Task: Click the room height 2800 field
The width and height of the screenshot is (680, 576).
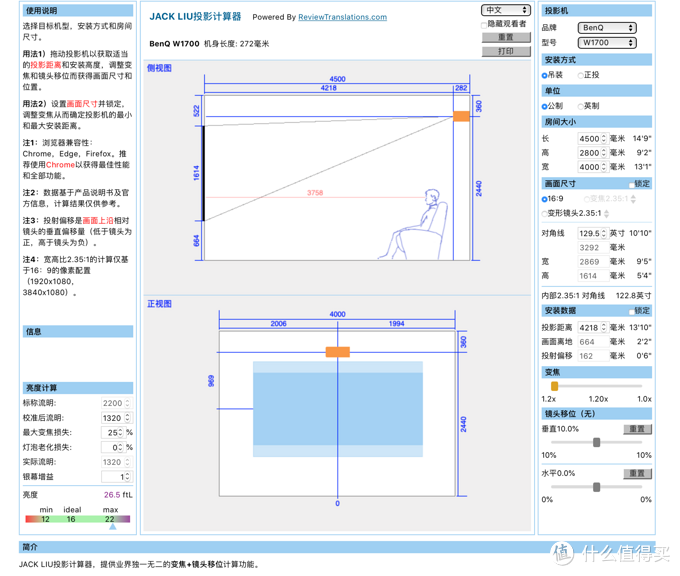Action: click(x=592, y=153)
